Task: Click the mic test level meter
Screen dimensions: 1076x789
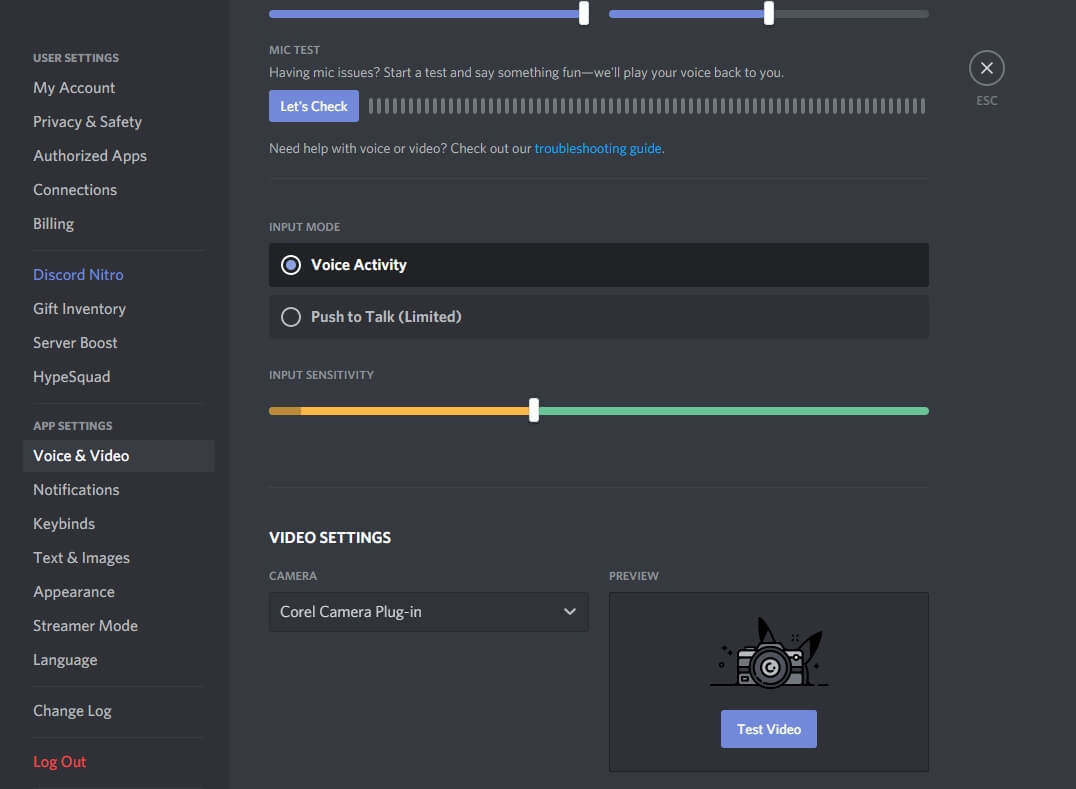Action: [647, 106]
